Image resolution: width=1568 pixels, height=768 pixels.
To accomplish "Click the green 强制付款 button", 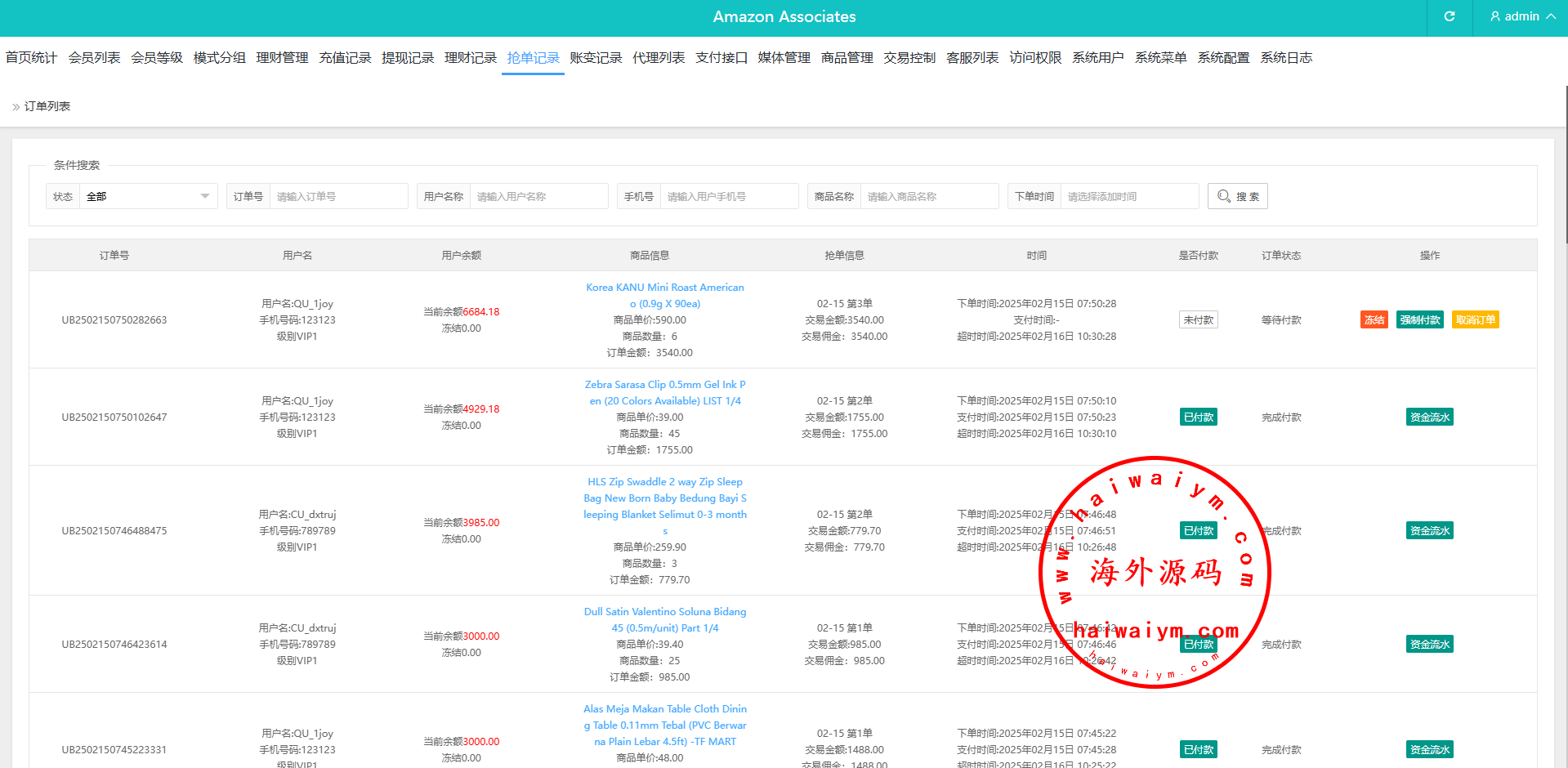I will (1419, 320).
